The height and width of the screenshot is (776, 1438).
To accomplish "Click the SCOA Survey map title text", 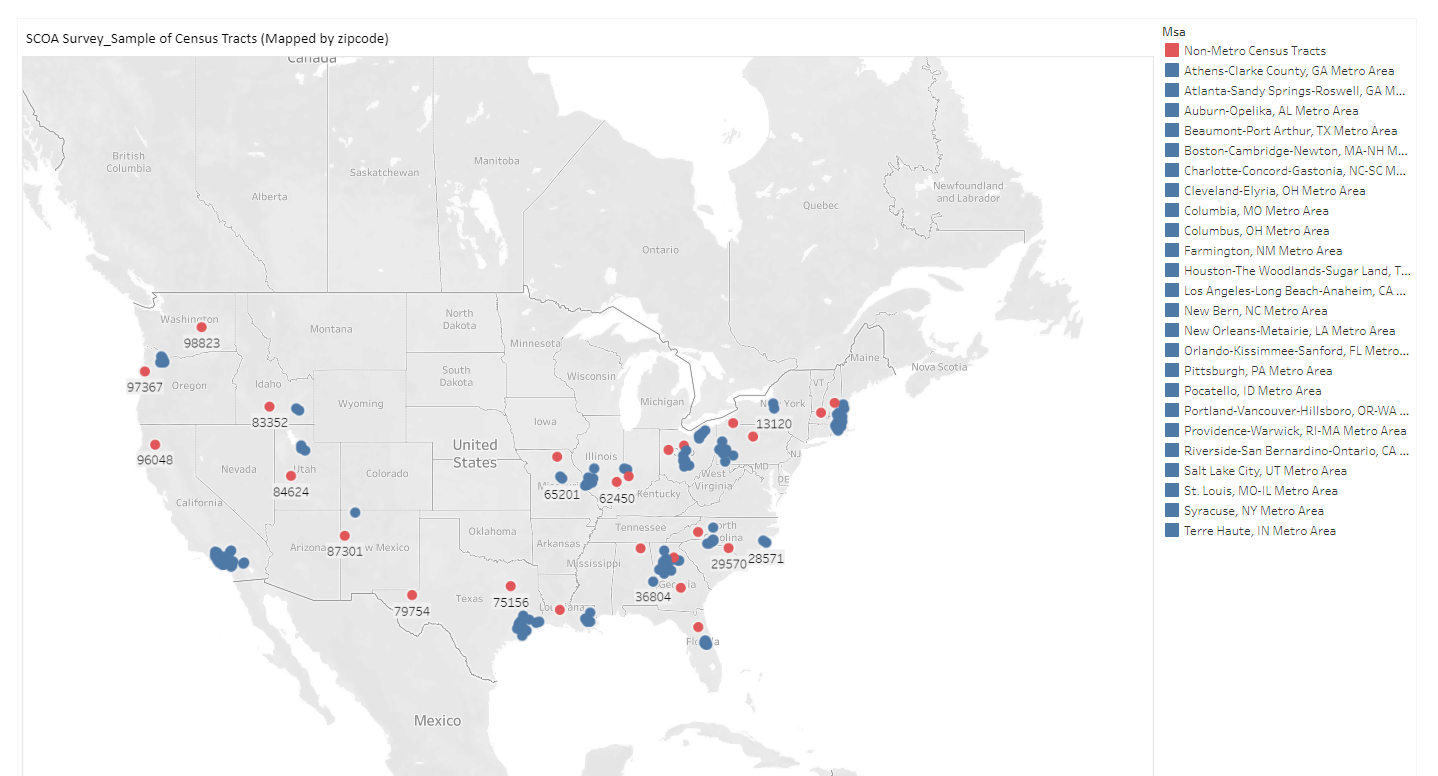I will click(x=207, y=38).
